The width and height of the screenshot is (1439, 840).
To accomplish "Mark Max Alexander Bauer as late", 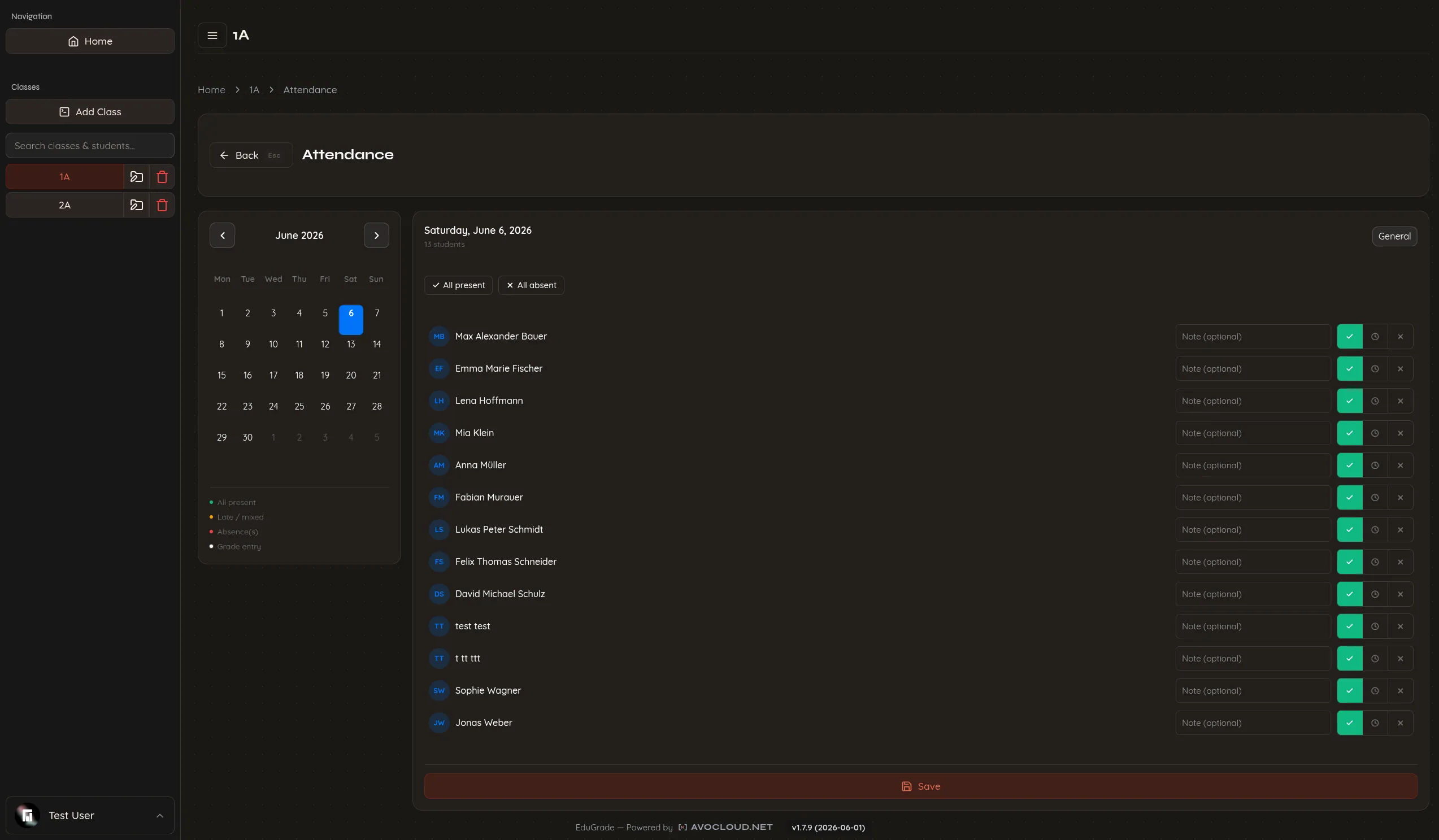I will tap(1375, 336).
